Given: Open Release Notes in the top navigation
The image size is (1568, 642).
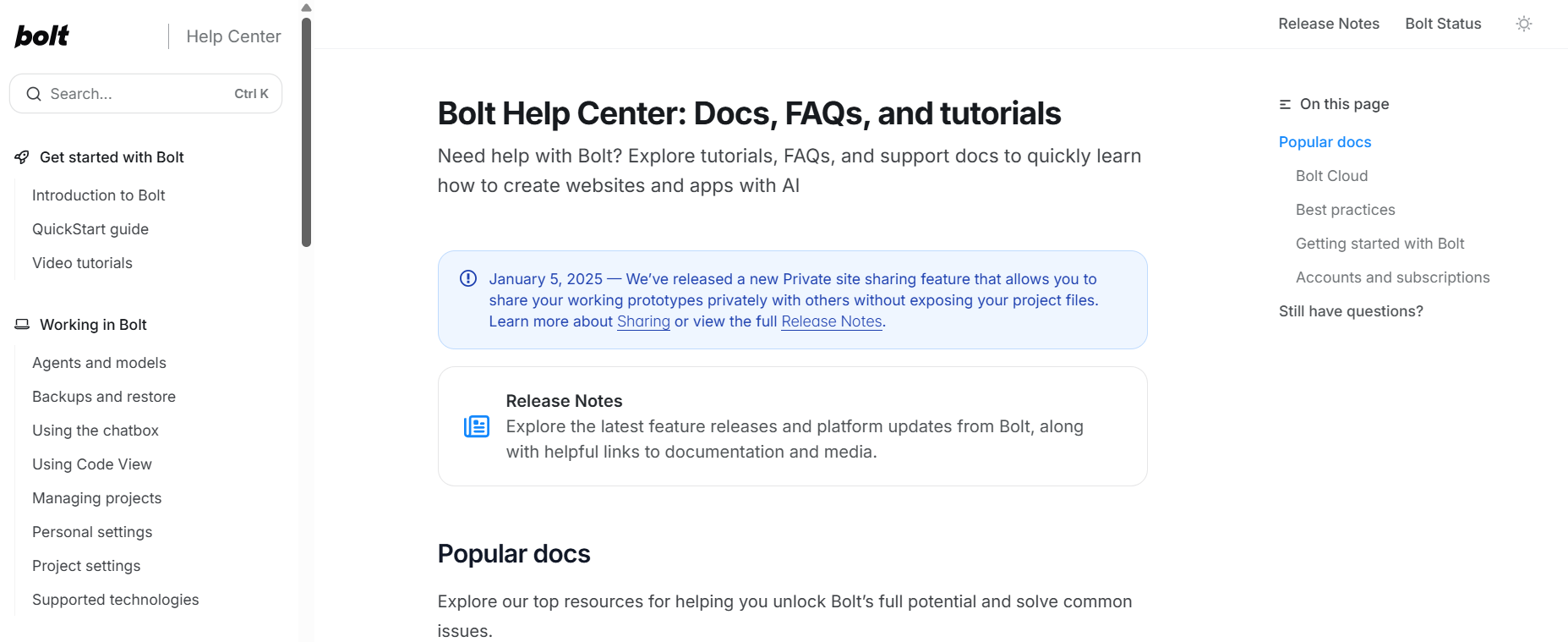Looking at the screenshot, I should 1328,24.
